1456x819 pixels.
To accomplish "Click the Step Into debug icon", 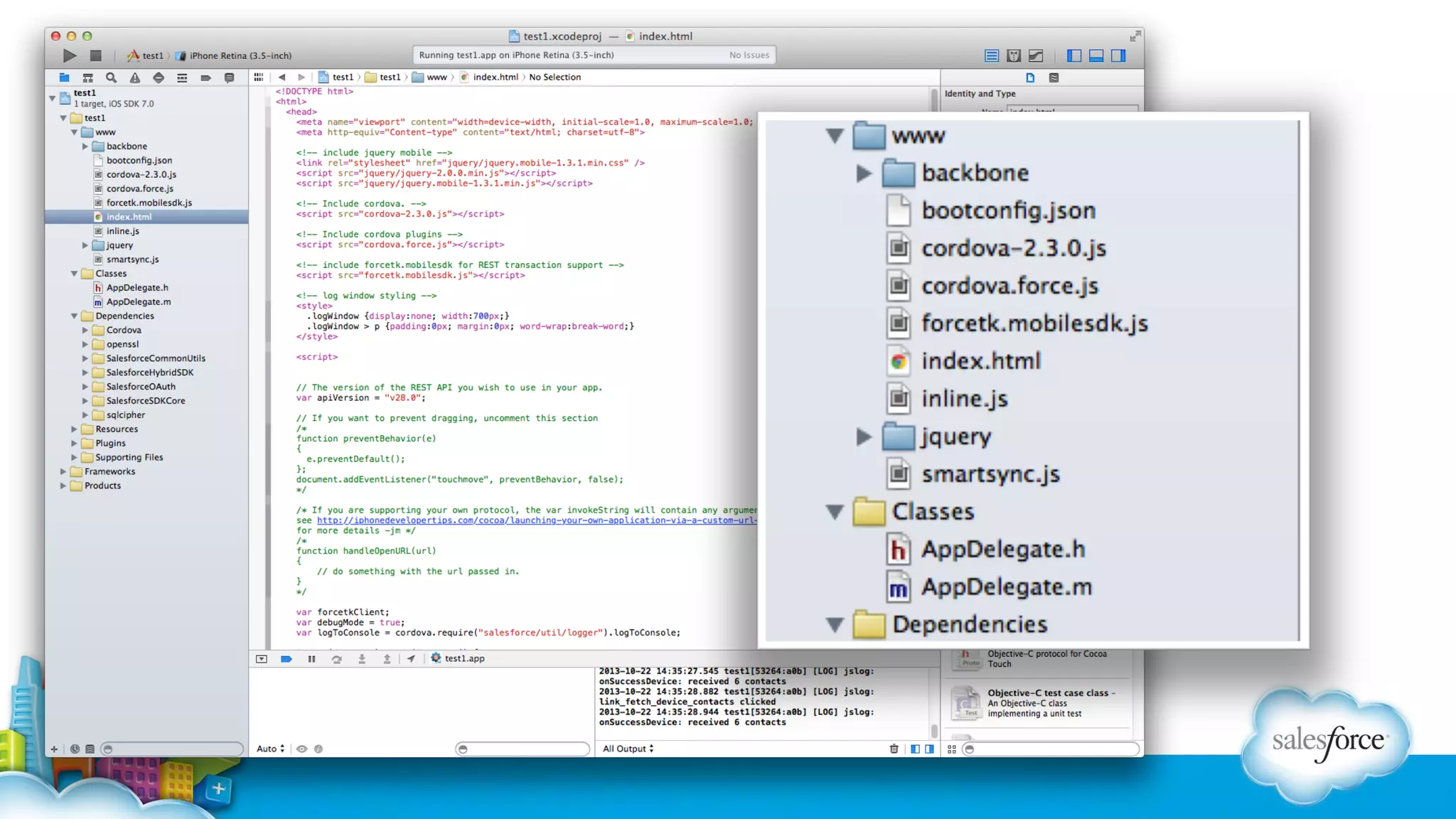I will pyautogui.click(x=362, y=659).
